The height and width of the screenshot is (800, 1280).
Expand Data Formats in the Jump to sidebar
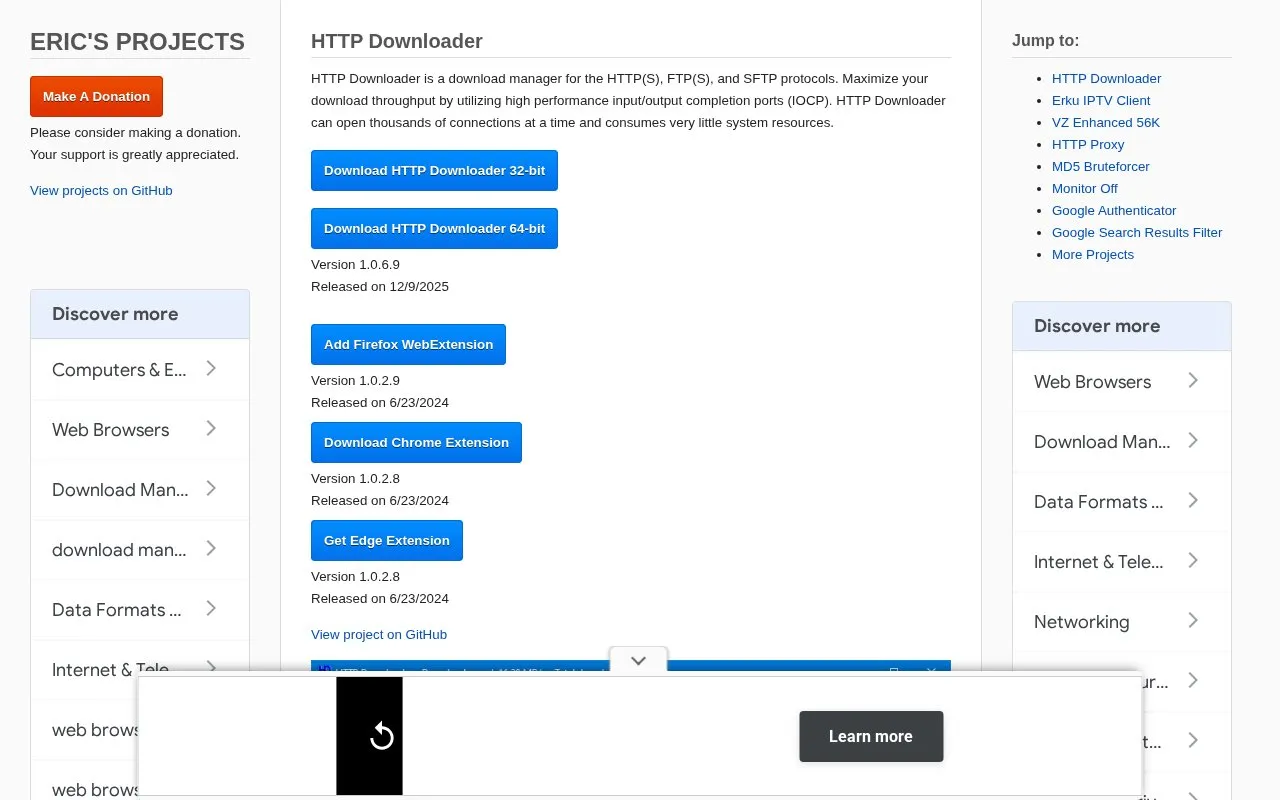coord(1193,501)
